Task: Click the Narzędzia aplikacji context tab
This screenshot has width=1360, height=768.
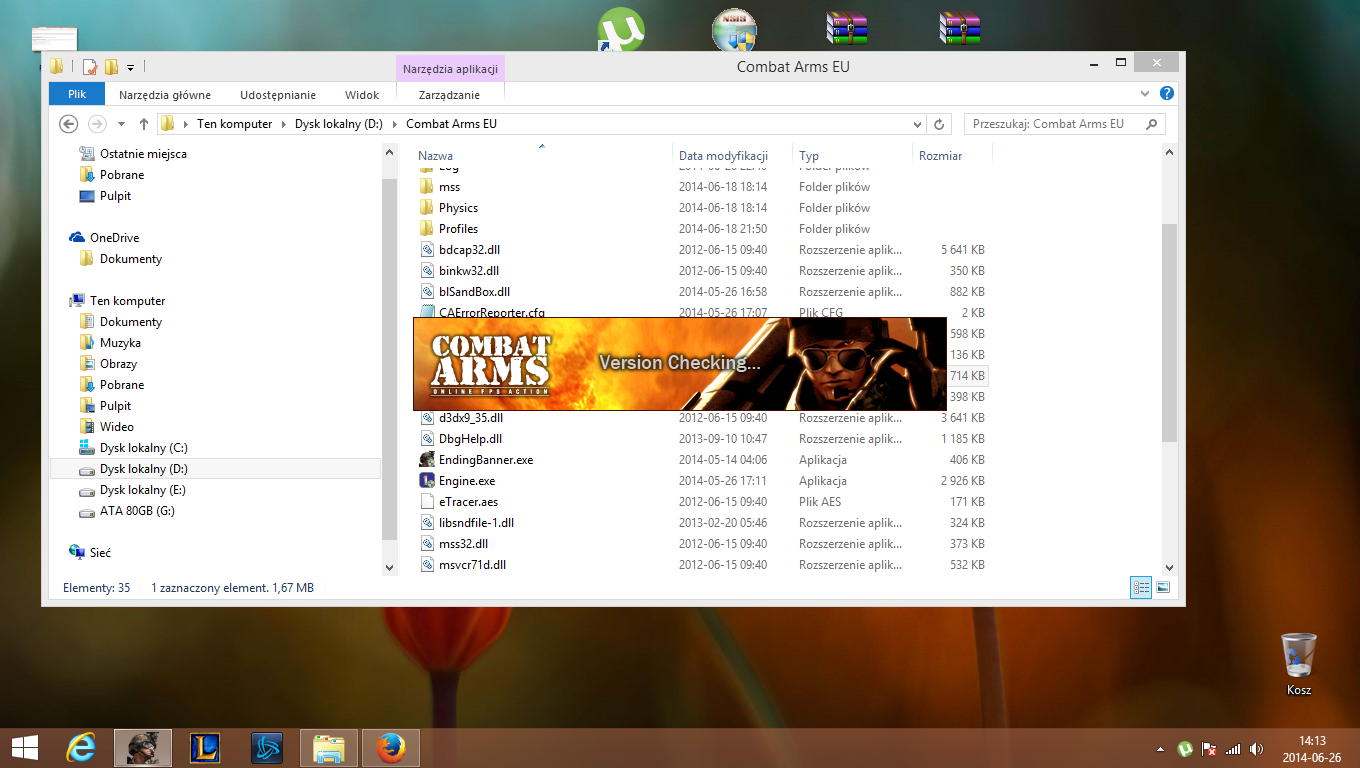Action: pos(450,69)
